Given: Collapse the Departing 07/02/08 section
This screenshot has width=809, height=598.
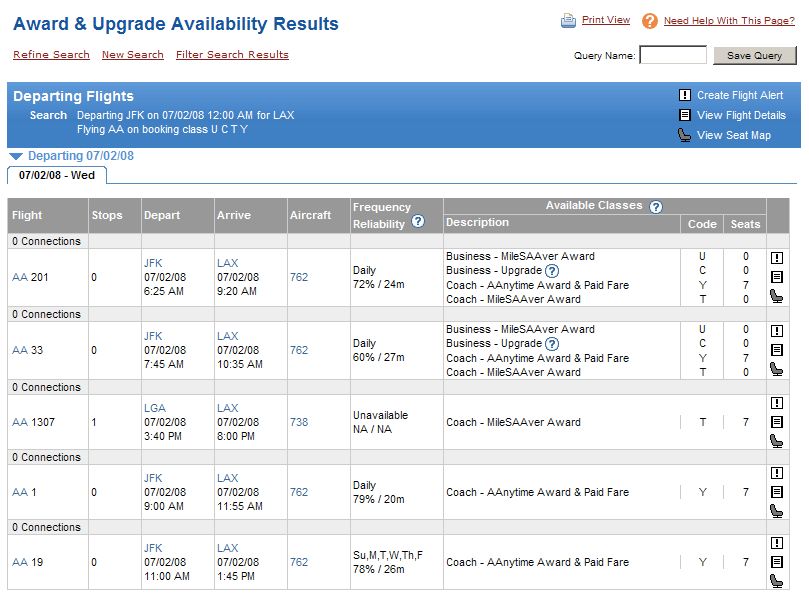Looking at the screenshot, I should pyautogui.click(x=16, y=156).
